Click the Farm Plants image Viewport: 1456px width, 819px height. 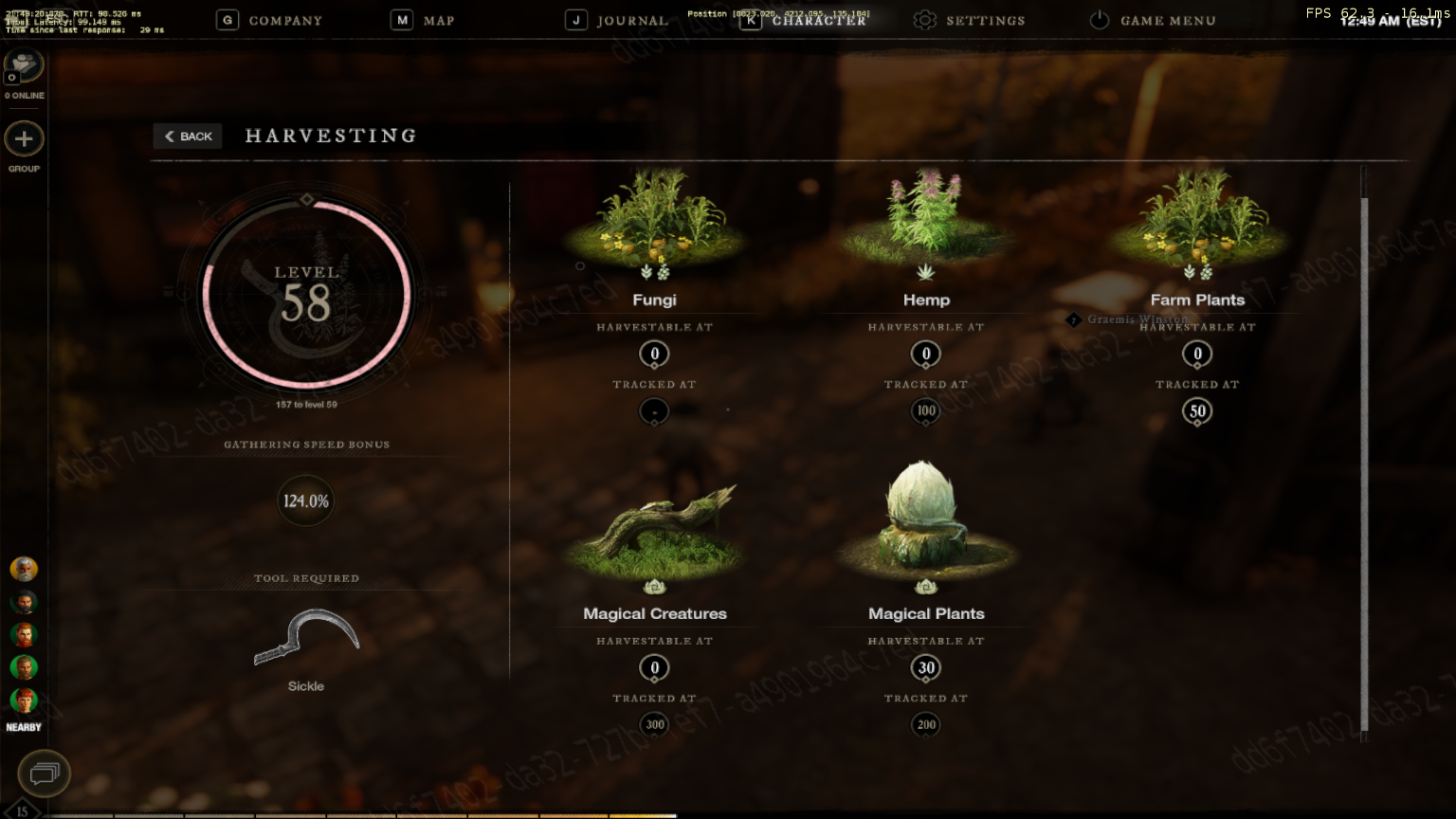coord(1197,217)
